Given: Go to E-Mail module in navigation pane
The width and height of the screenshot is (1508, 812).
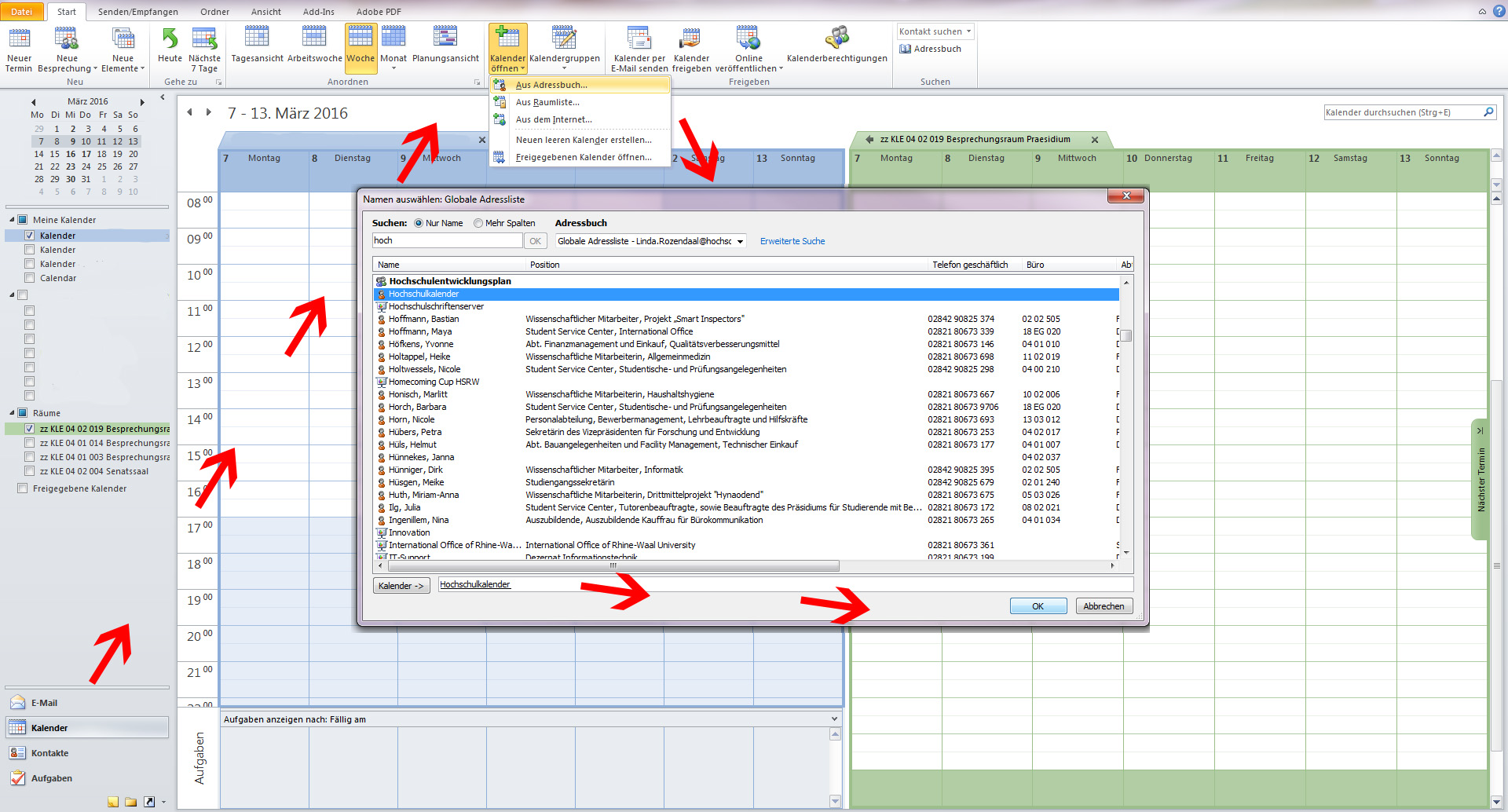Looking at the screenshot, I should click(x=86, y=703).
